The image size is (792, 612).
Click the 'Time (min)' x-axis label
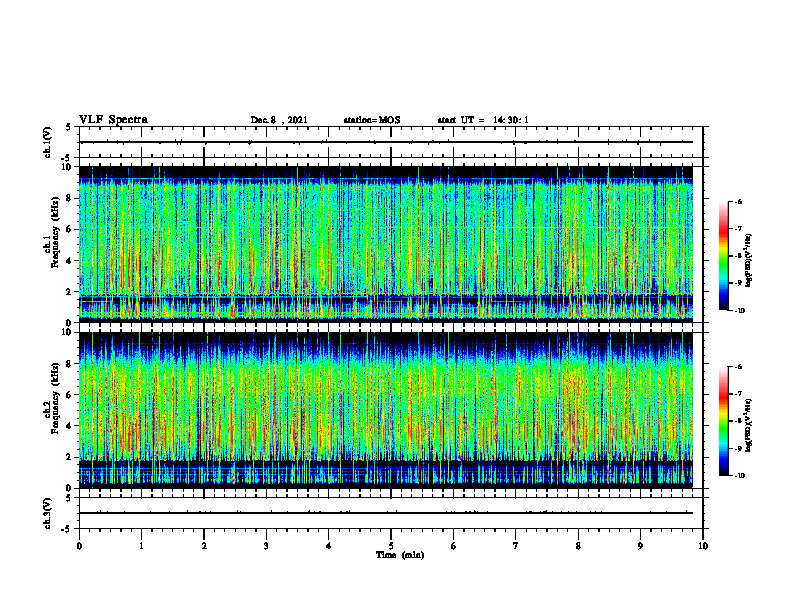point(400,555)
